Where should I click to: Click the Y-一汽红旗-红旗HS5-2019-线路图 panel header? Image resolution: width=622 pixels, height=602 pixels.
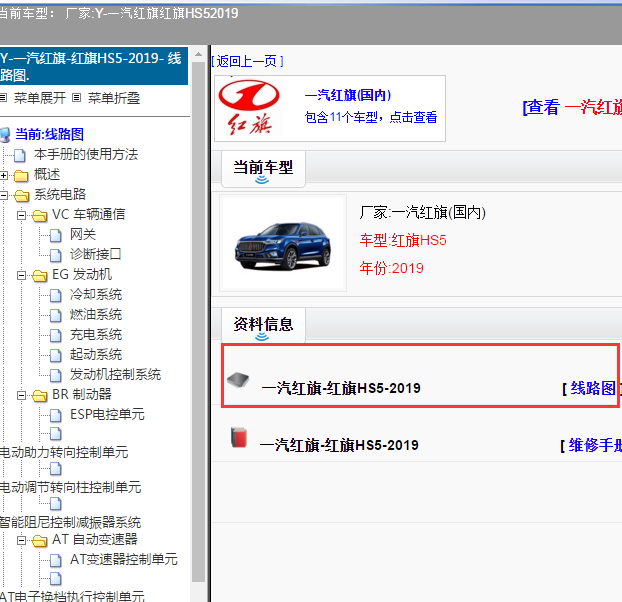tap(93, 66)
